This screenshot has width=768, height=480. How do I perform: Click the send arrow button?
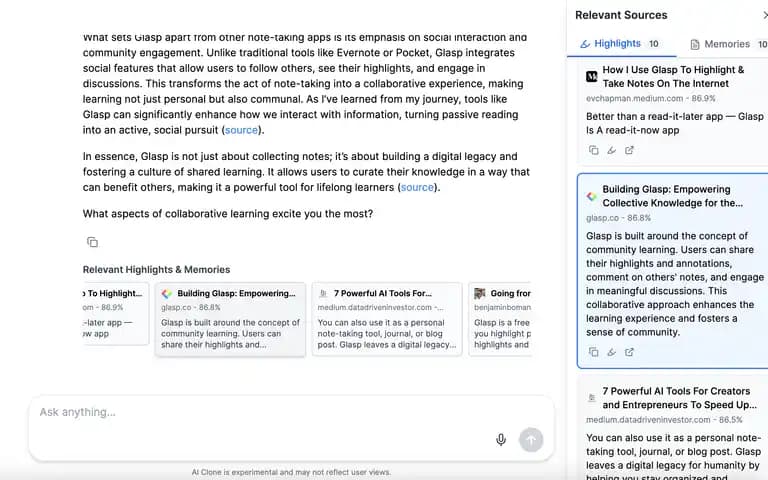tap(531, 439)
